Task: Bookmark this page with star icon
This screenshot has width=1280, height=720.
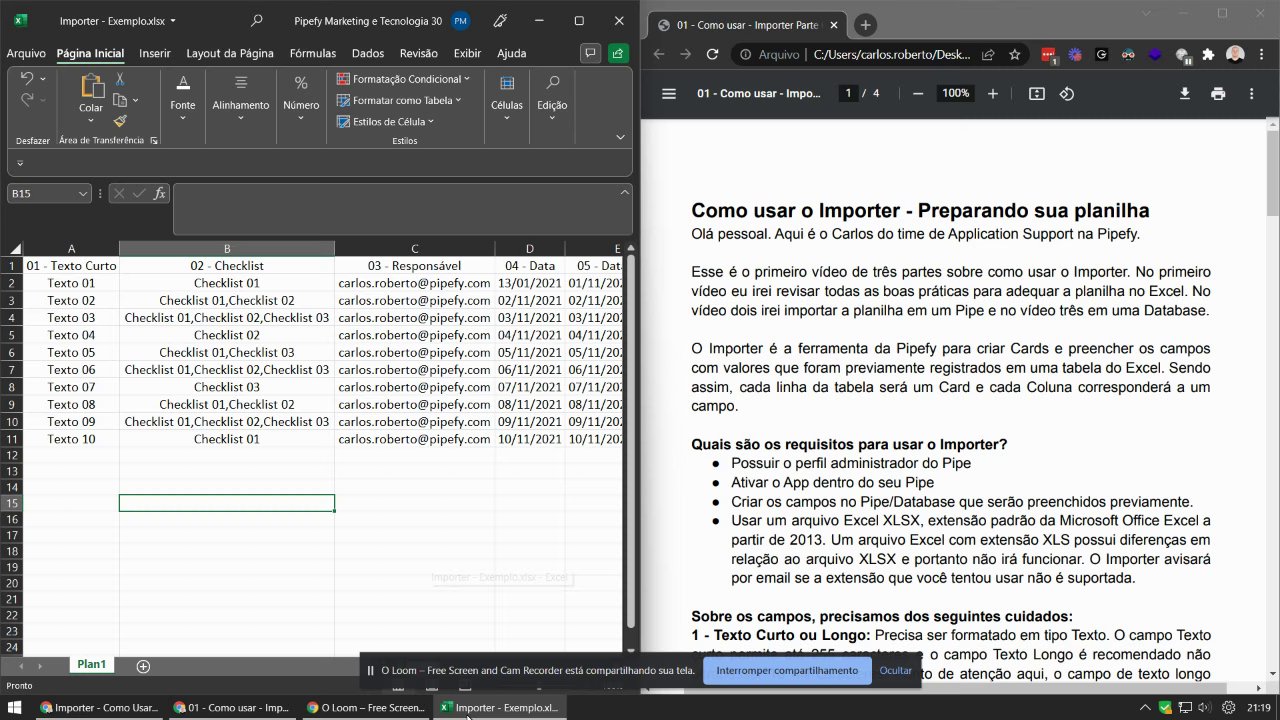Action: [1015, 55]
